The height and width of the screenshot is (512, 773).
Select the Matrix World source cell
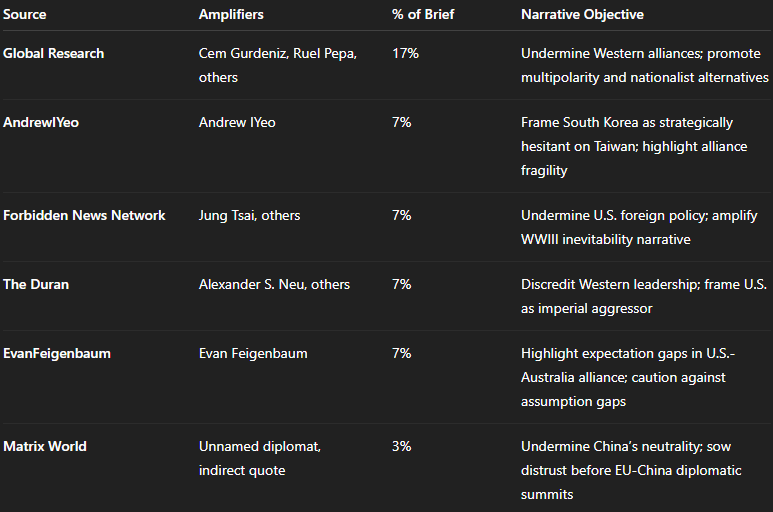[x=45, y=446]
